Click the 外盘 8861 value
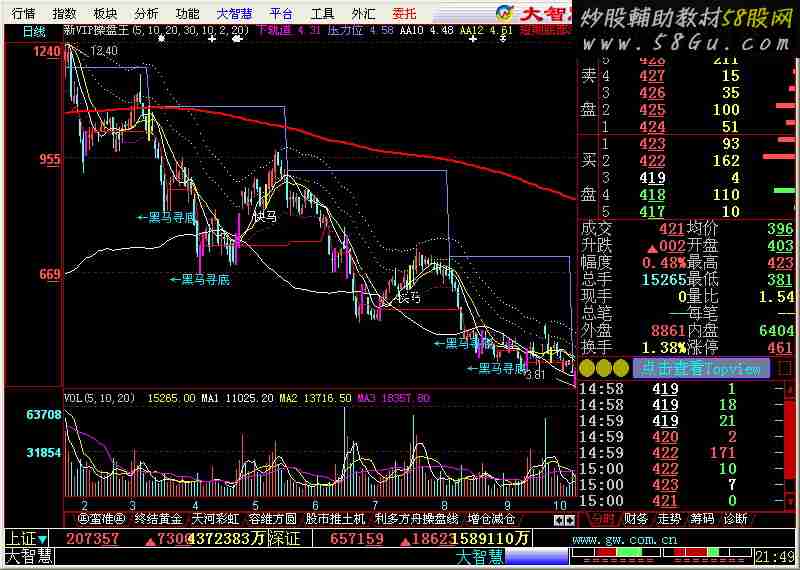Viewport: 800px width, 570px height. [x=668, y=331]
